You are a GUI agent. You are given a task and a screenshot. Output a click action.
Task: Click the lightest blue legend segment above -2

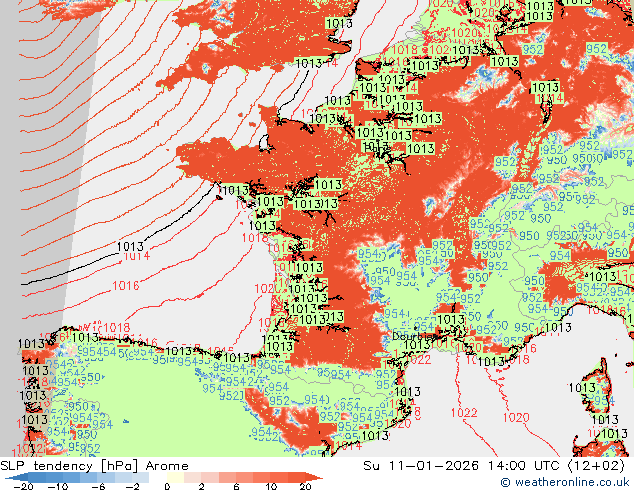coord(140,478)
